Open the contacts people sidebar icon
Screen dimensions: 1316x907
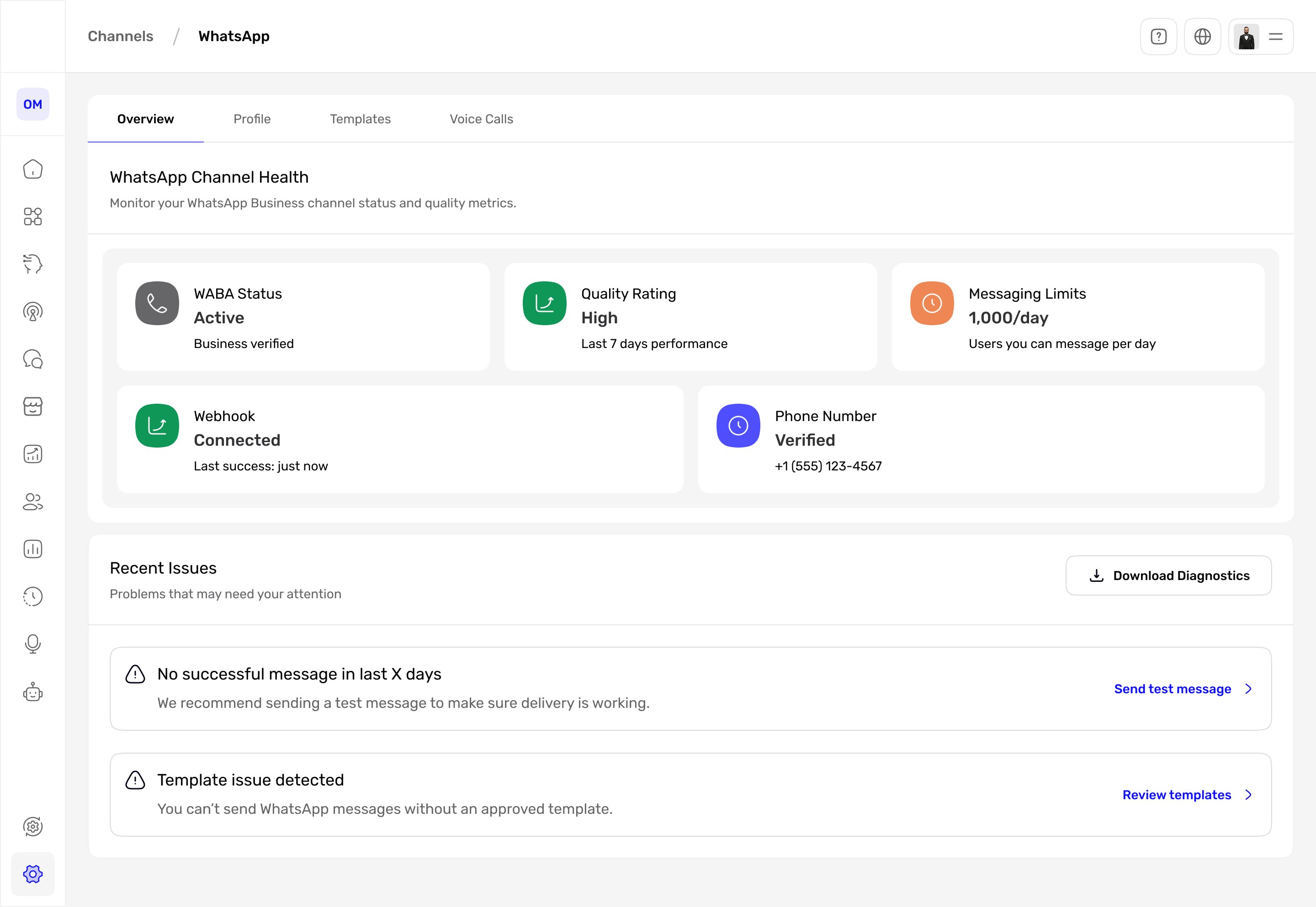(x=32, y=502)
